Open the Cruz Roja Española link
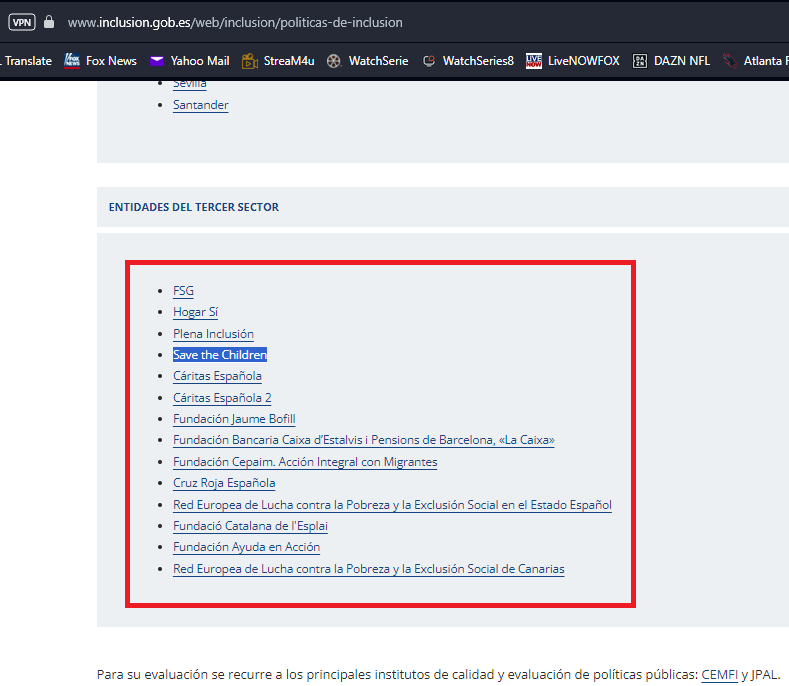 point(224,483)
